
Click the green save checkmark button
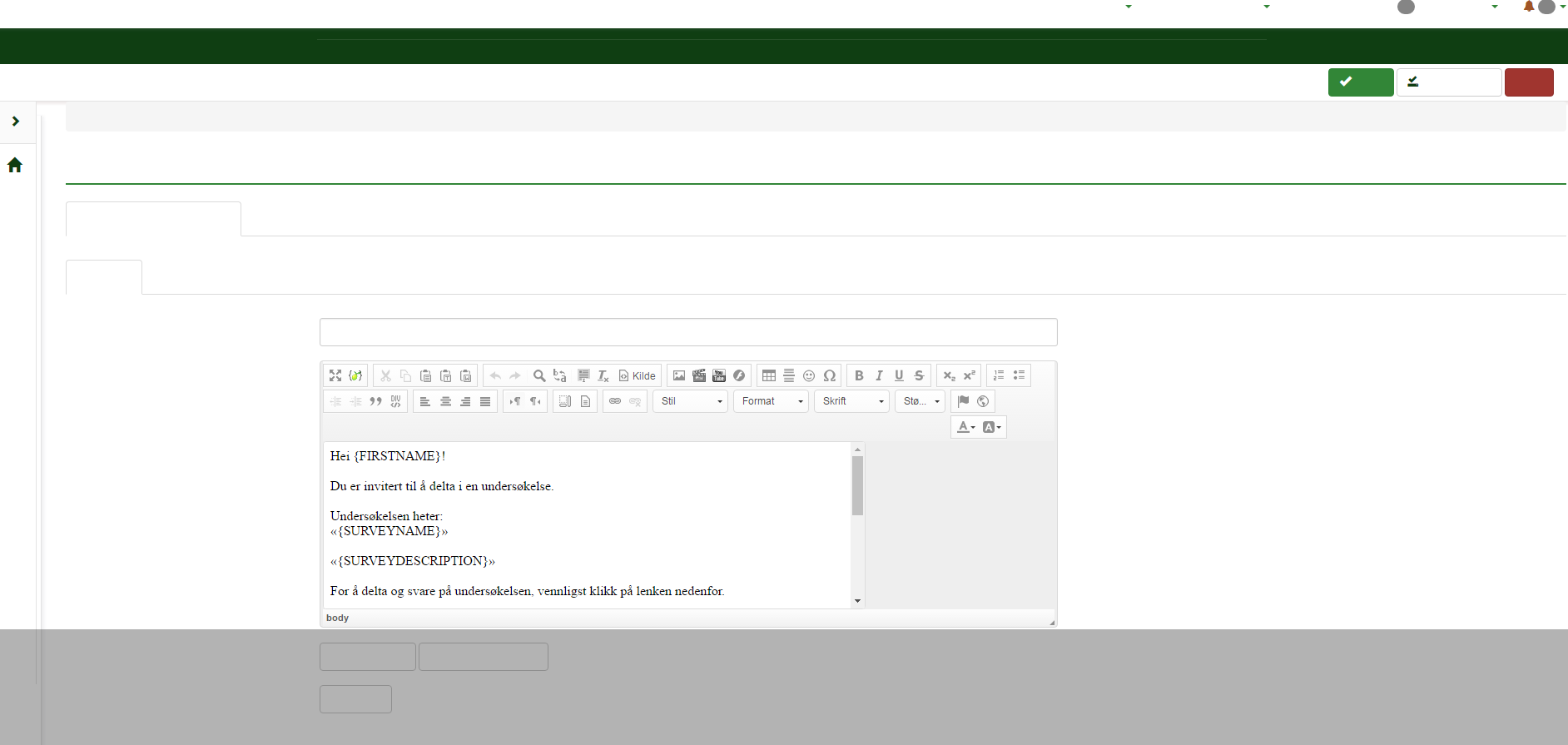1360,82
